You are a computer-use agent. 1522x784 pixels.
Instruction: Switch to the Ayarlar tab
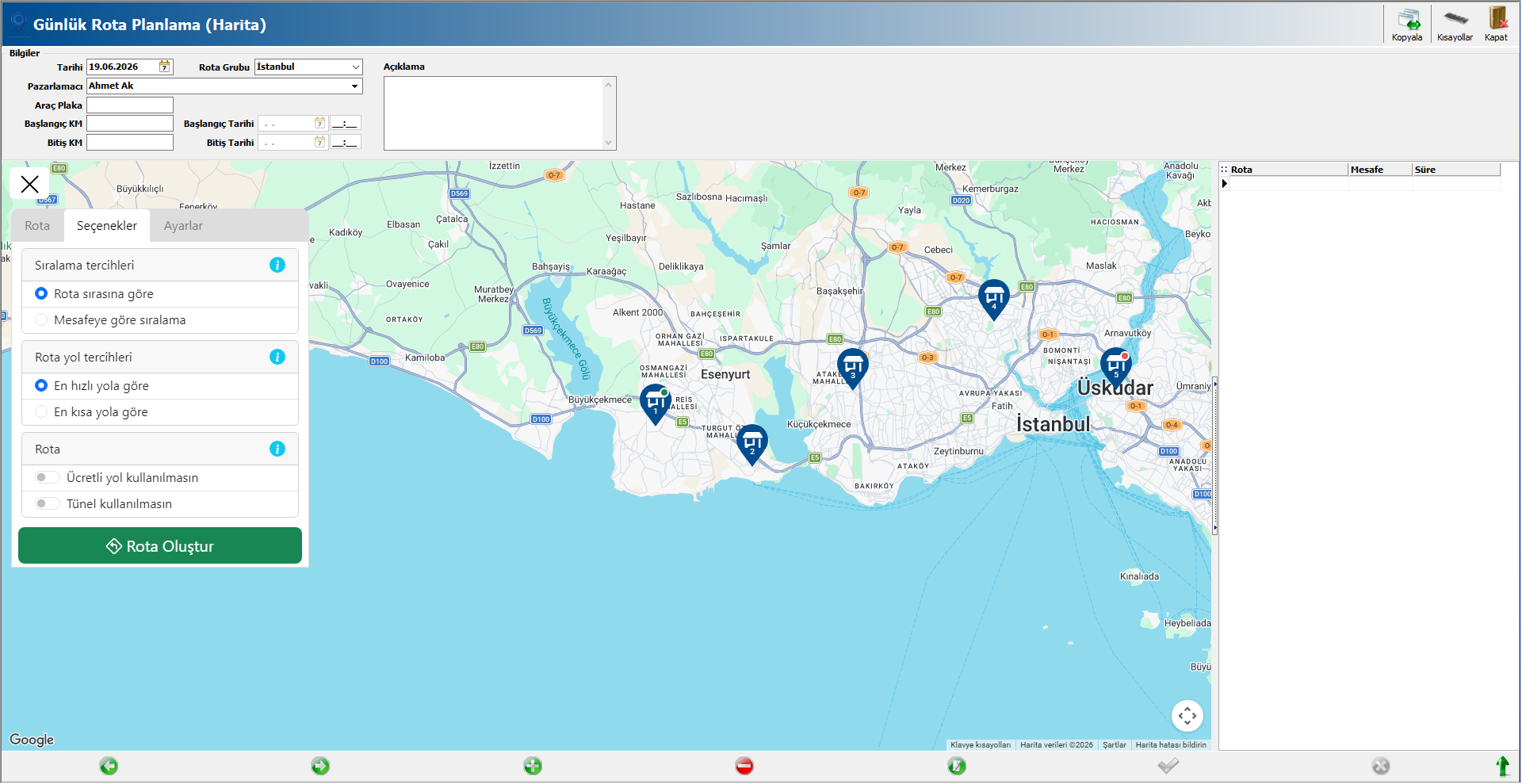(183, 226)
